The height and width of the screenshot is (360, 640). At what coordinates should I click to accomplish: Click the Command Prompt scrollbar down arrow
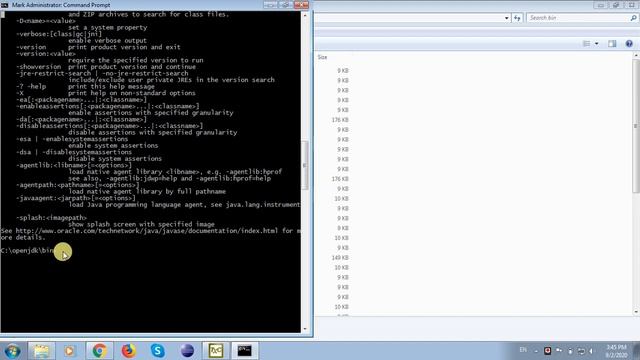coord(304,329)
